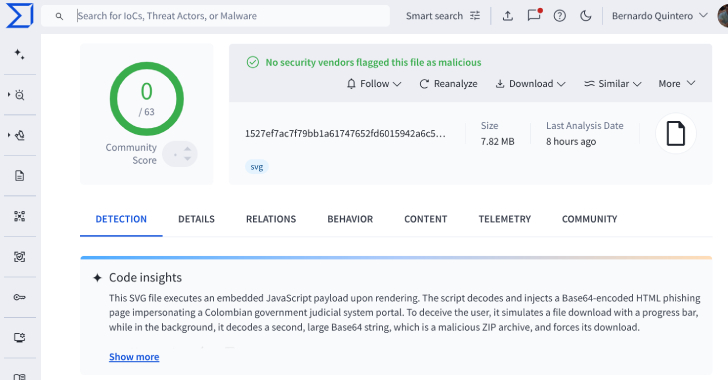This screenshot has width=728, height=380.
Task: Switch to the DETAILS tab
Action: (x=196, y=219)
